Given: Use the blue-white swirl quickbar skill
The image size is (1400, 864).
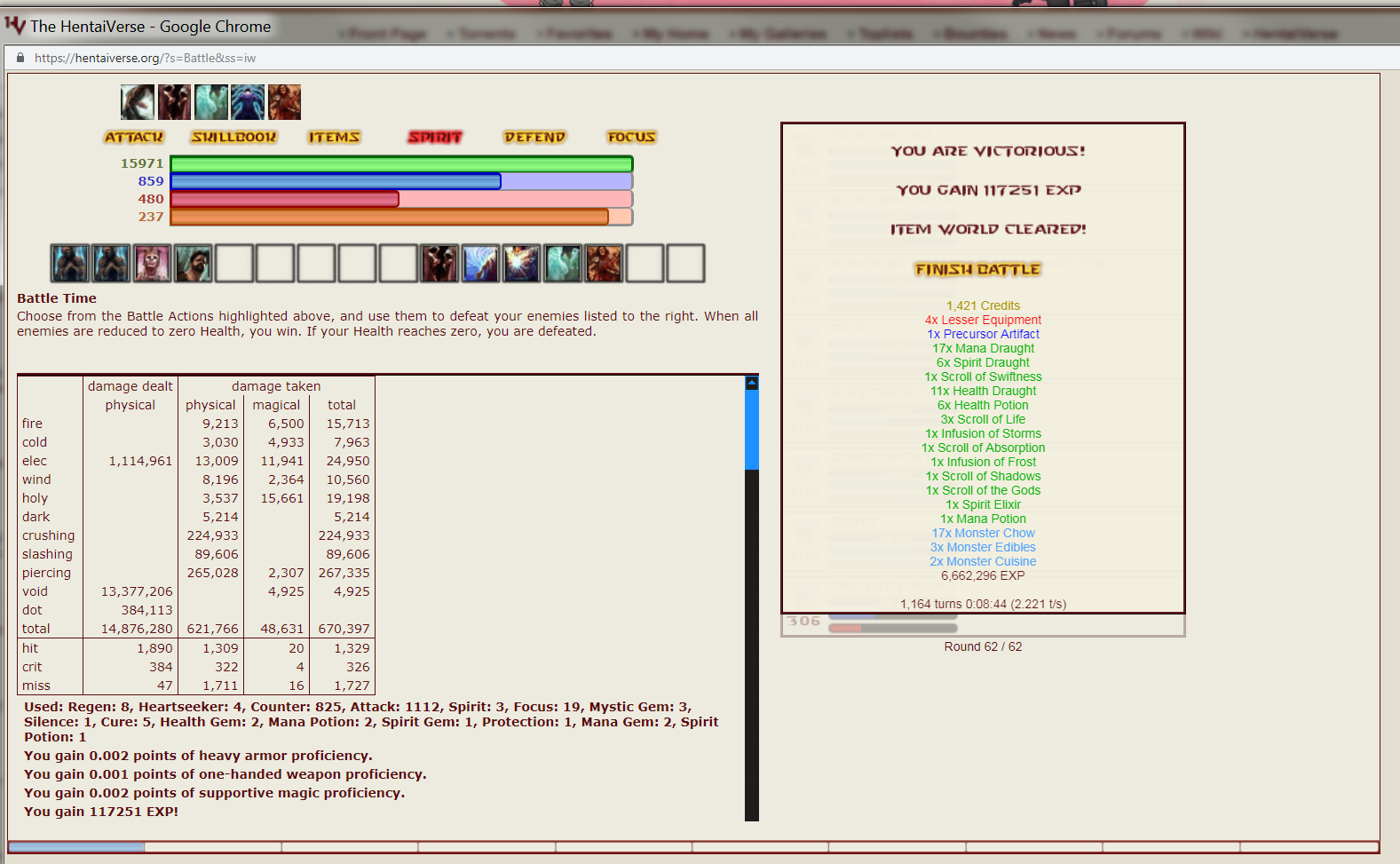Looking at the screenshot, I should (x=480, y=264).
